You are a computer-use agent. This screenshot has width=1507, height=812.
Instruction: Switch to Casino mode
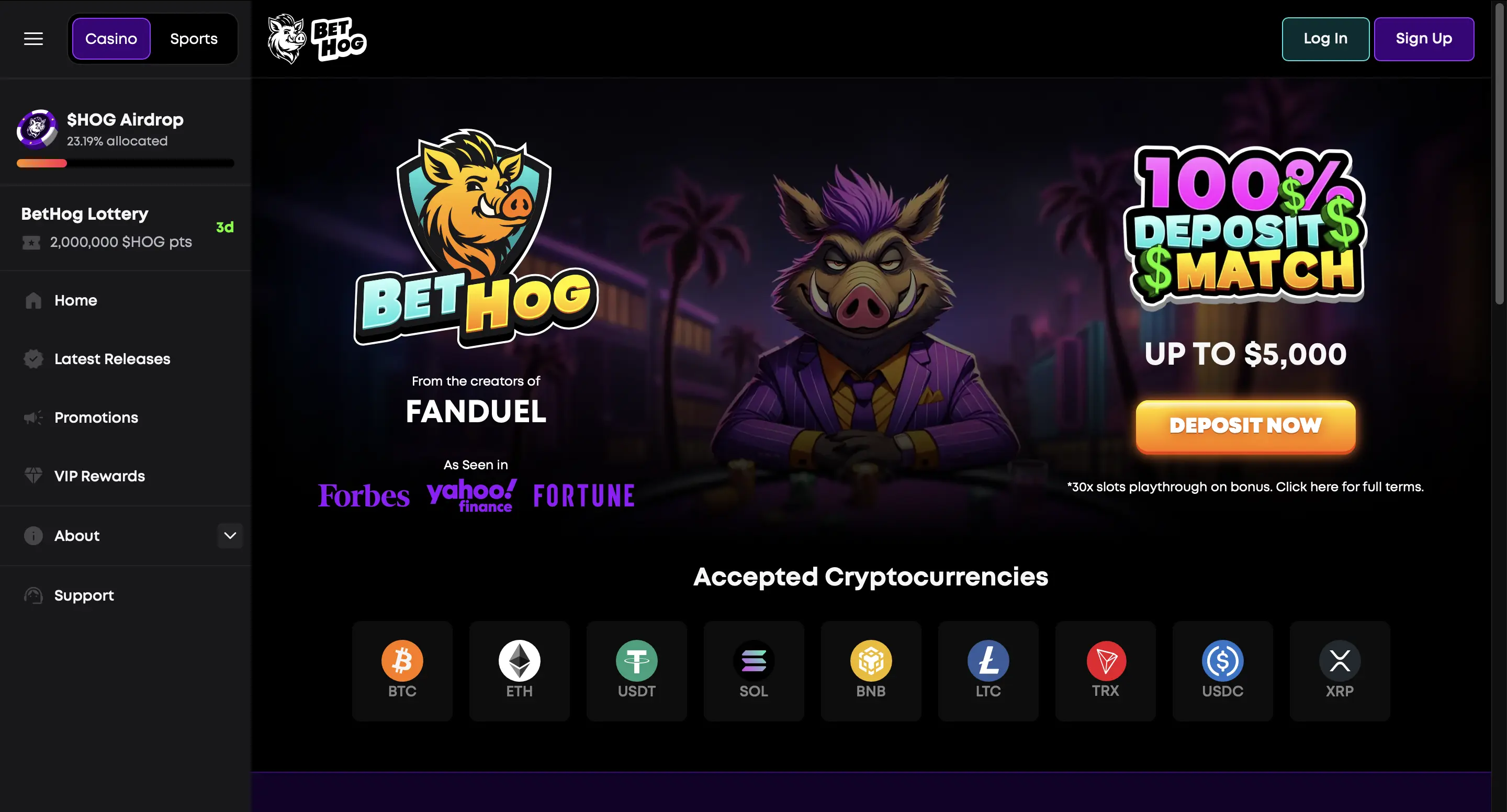click(111, 39)
